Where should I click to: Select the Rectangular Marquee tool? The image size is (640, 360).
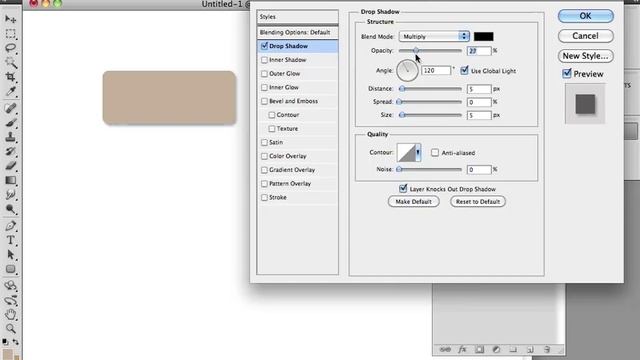(11, 34)
